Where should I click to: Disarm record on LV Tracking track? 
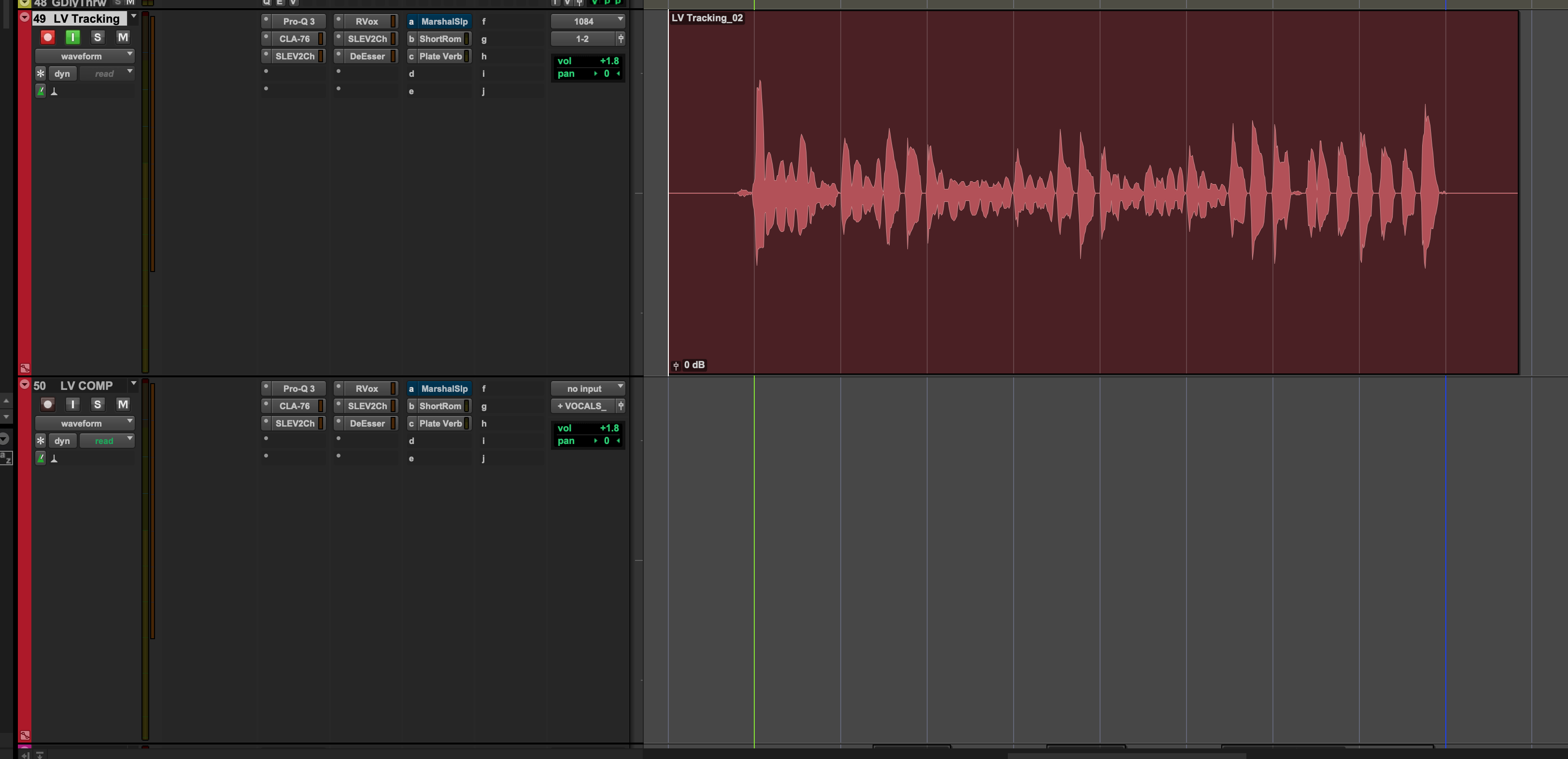pos(47,37)
